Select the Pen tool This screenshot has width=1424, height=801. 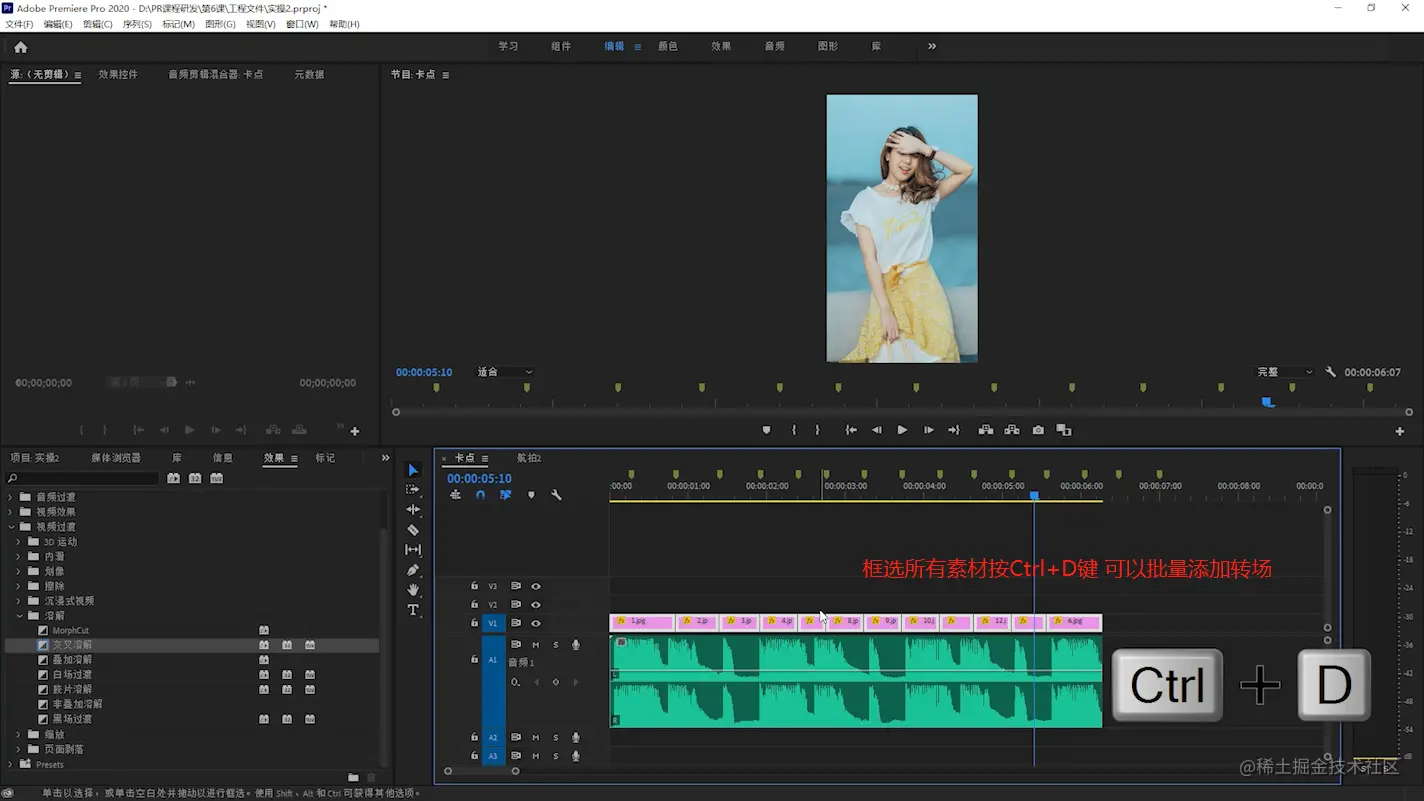413,570
